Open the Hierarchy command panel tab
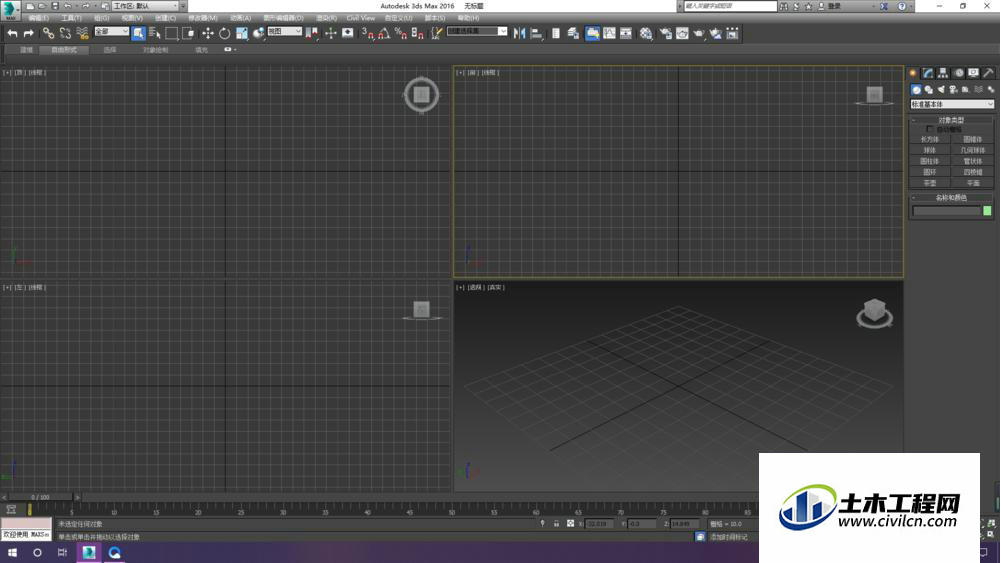Image resolution: width=1000 pixels, height=563 pixels. point(943,73)
